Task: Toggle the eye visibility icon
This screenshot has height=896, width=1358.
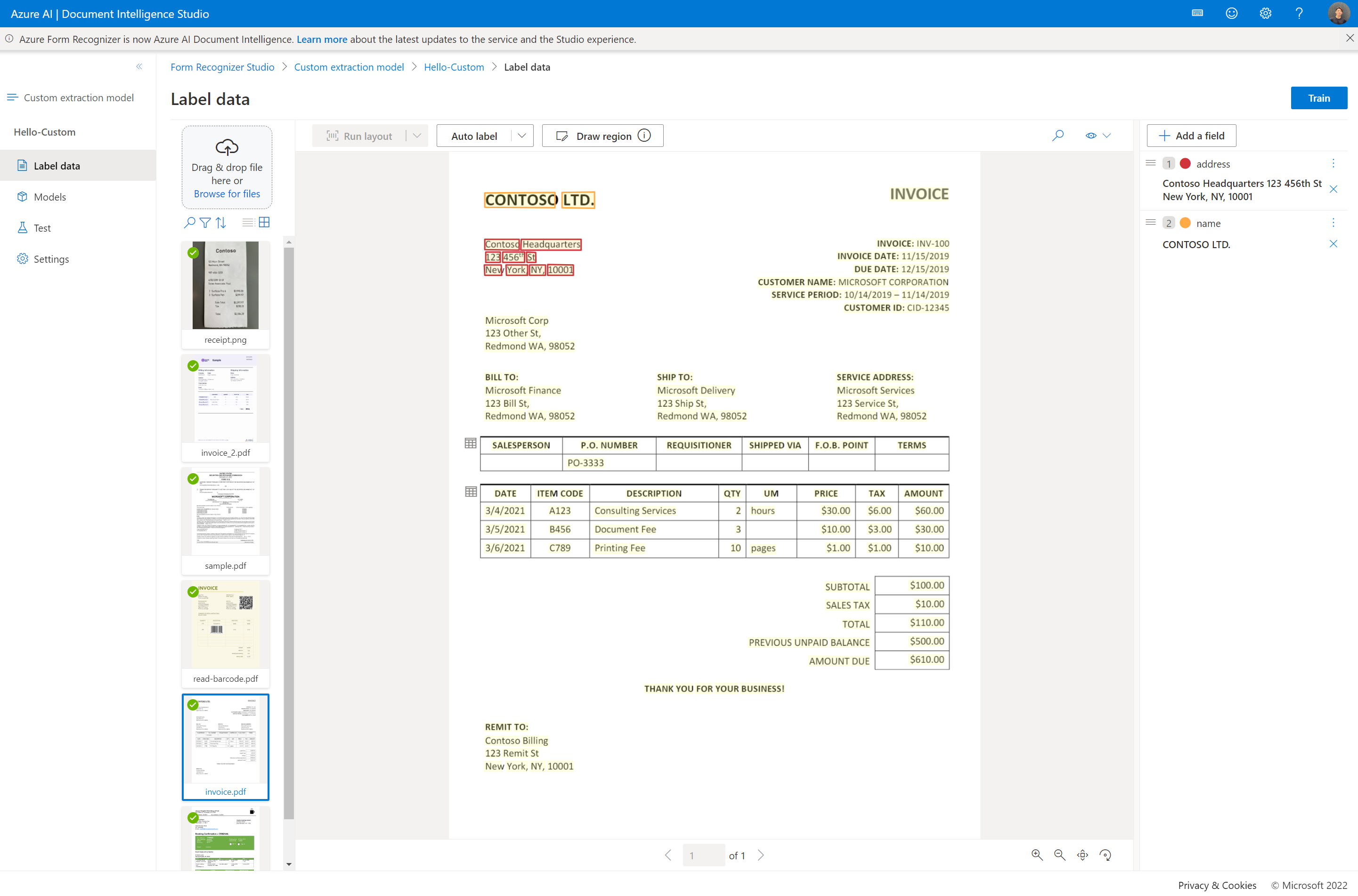Action: click(x=1090, y=135)
